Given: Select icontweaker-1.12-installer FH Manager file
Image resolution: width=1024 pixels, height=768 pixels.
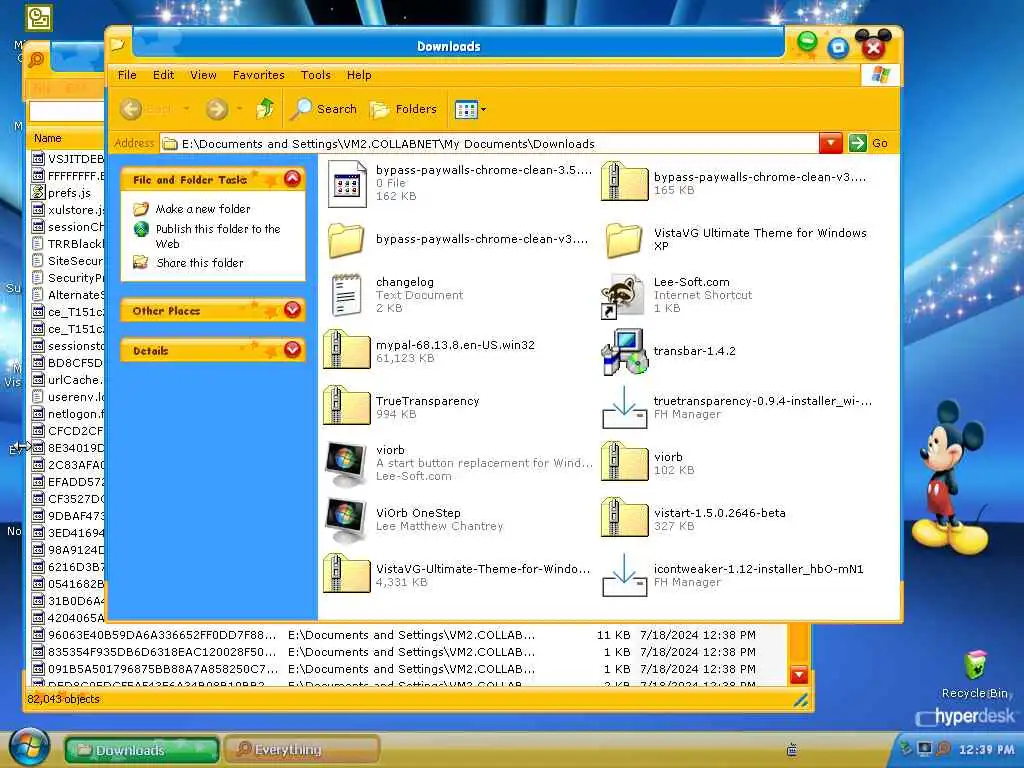Looking at the screenshot, I should [624, 575].
